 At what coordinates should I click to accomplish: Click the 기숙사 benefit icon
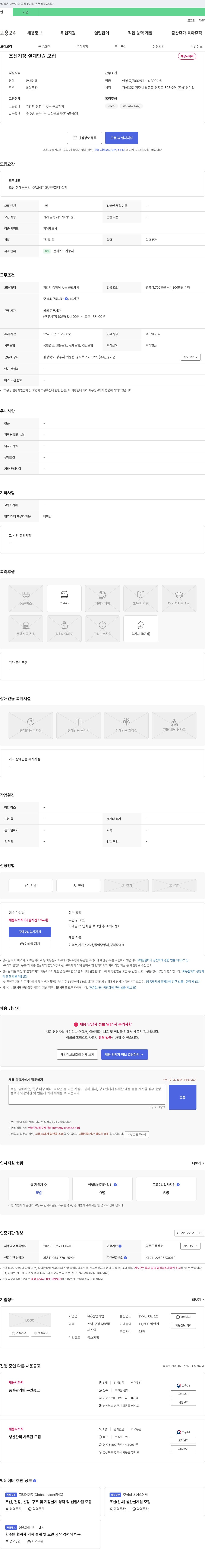(64, 598)
